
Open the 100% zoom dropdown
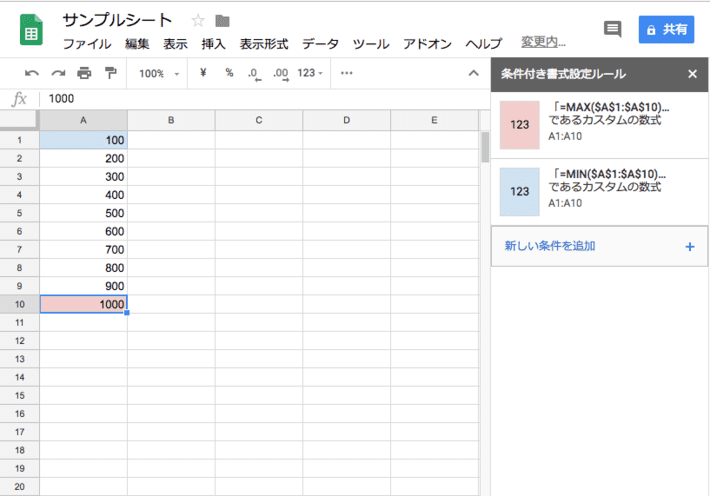[x=159, y=73]
